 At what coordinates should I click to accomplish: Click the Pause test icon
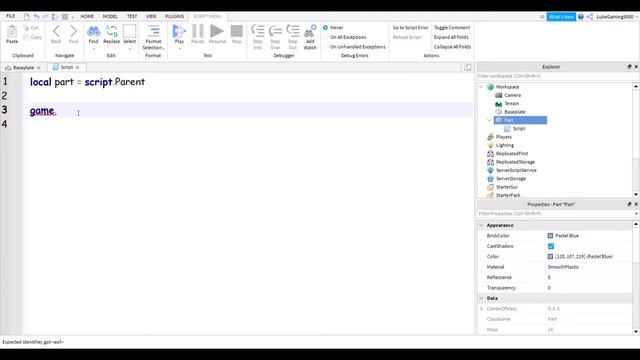pyautogui.click(x=198, y=31)
